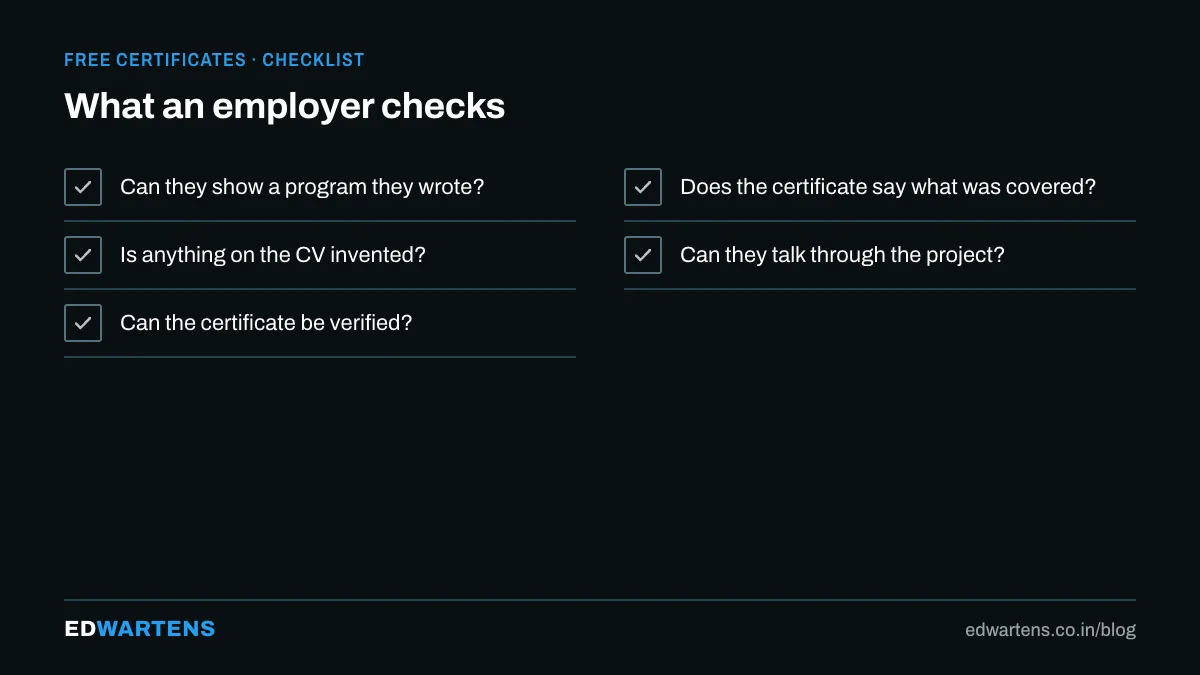Toggle the 'Can they talk through the project?' checkbox
The image size is (1200, 675).
[x=643, y=255]
